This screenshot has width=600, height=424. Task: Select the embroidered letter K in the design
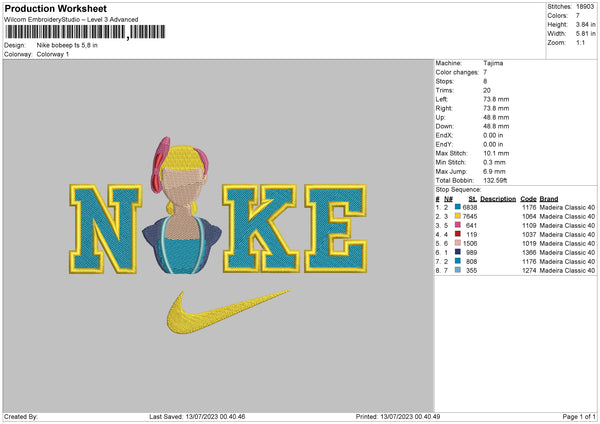point(259,228)
